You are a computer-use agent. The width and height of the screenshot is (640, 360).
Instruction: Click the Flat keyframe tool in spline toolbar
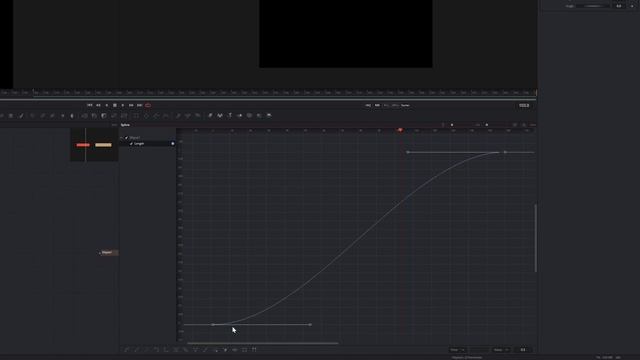click(136, 350)
